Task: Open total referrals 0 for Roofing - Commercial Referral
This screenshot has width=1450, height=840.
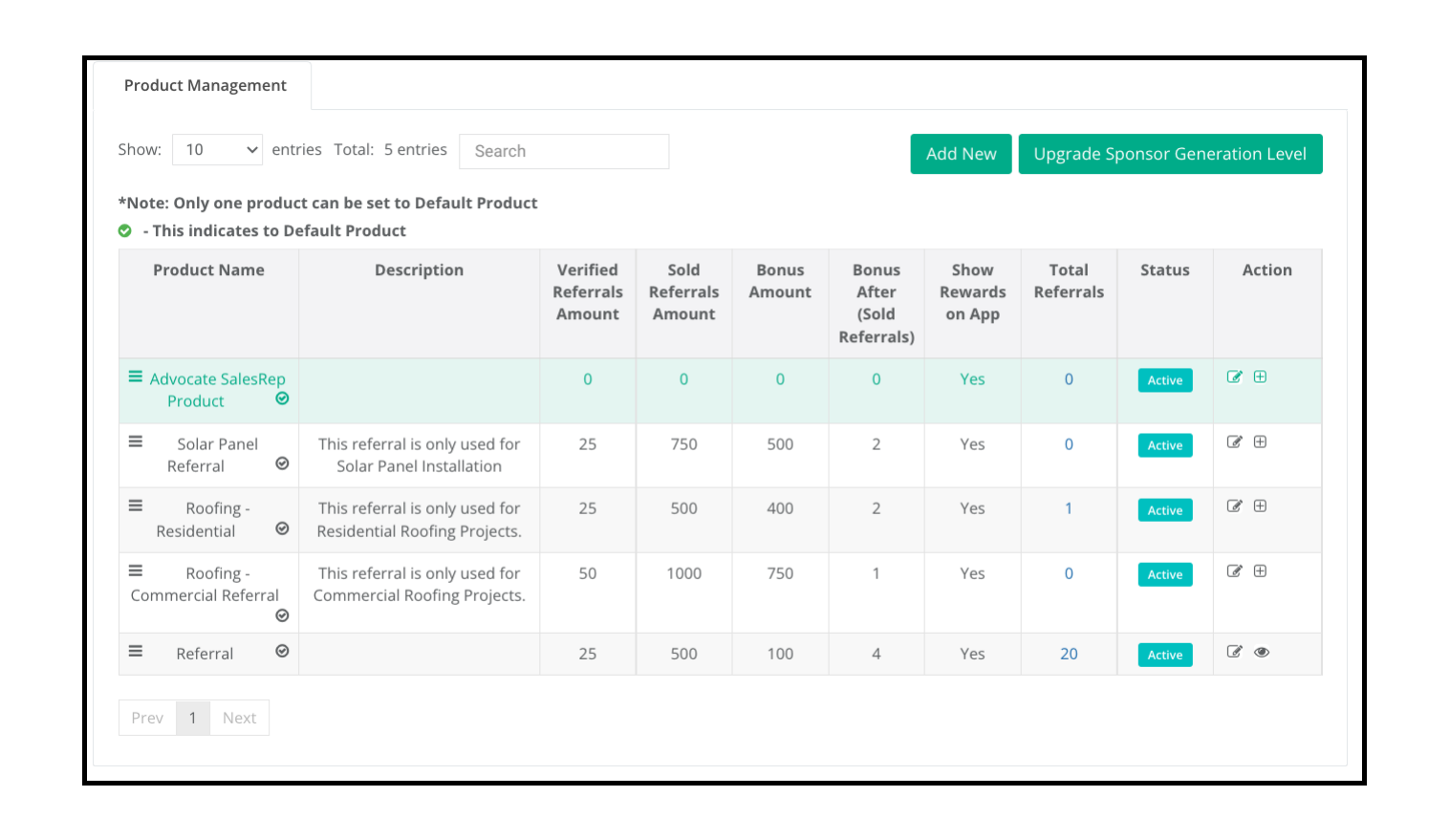Action: click(x=1069, y=573)
